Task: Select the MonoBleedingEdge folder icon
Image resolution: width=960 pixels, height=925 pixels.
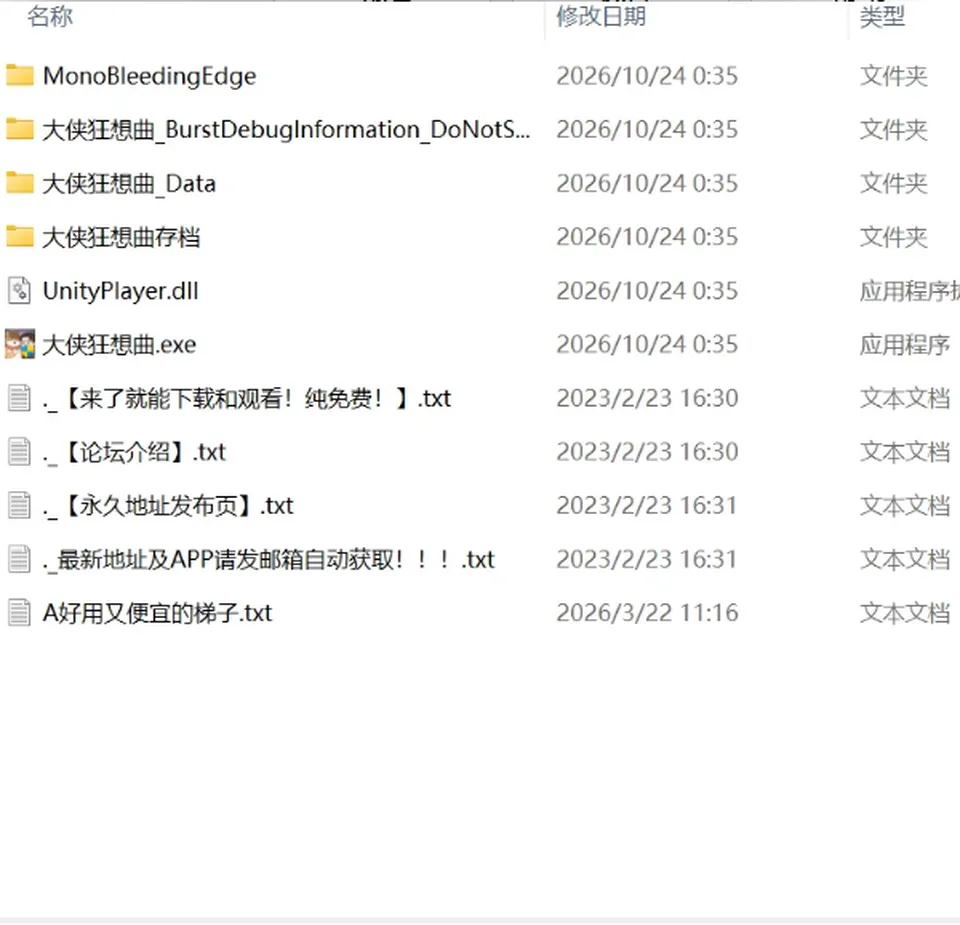Action: point(20,75)
